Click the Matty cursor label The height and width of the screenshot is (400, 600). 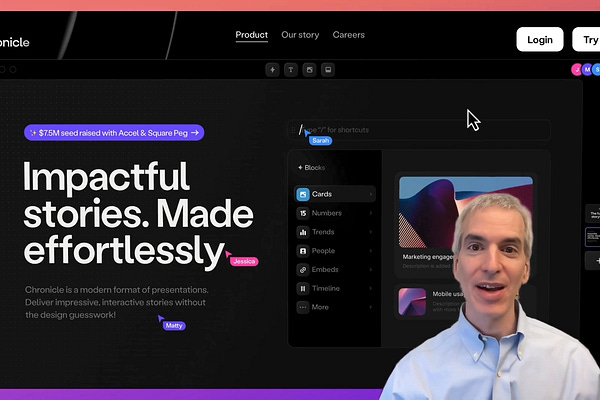174,325
